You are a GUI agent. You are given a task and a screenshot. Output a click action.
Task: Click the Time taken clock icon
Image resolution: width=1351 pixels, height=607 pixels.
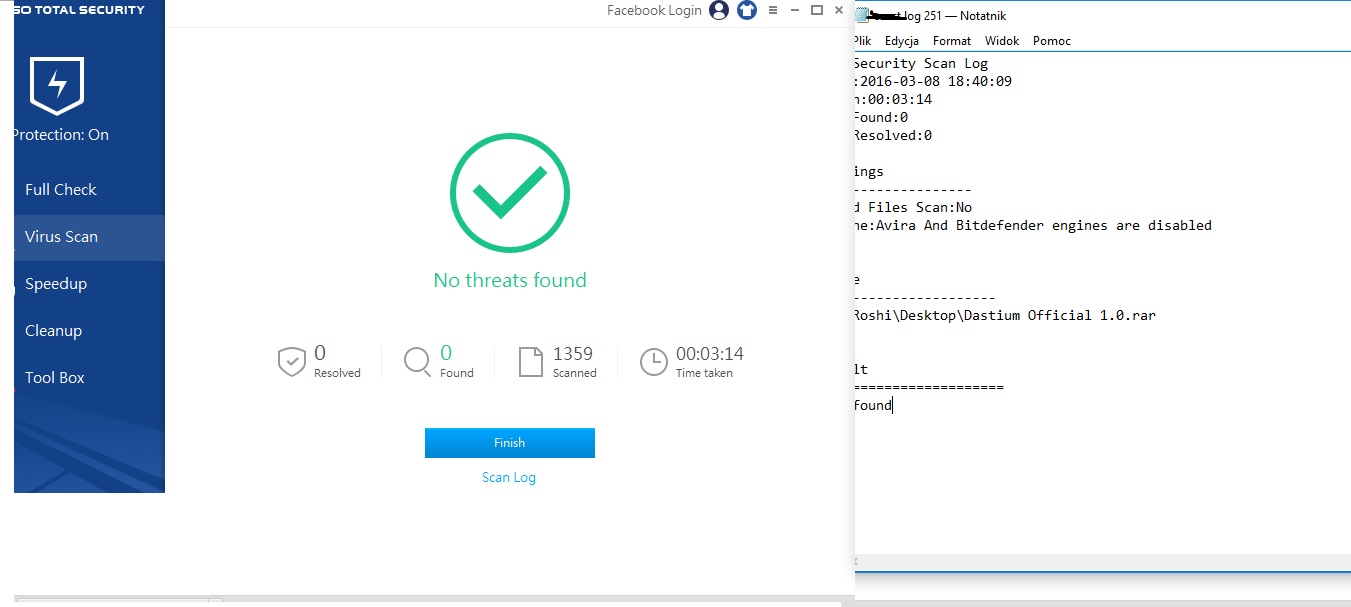pos(653,362)
